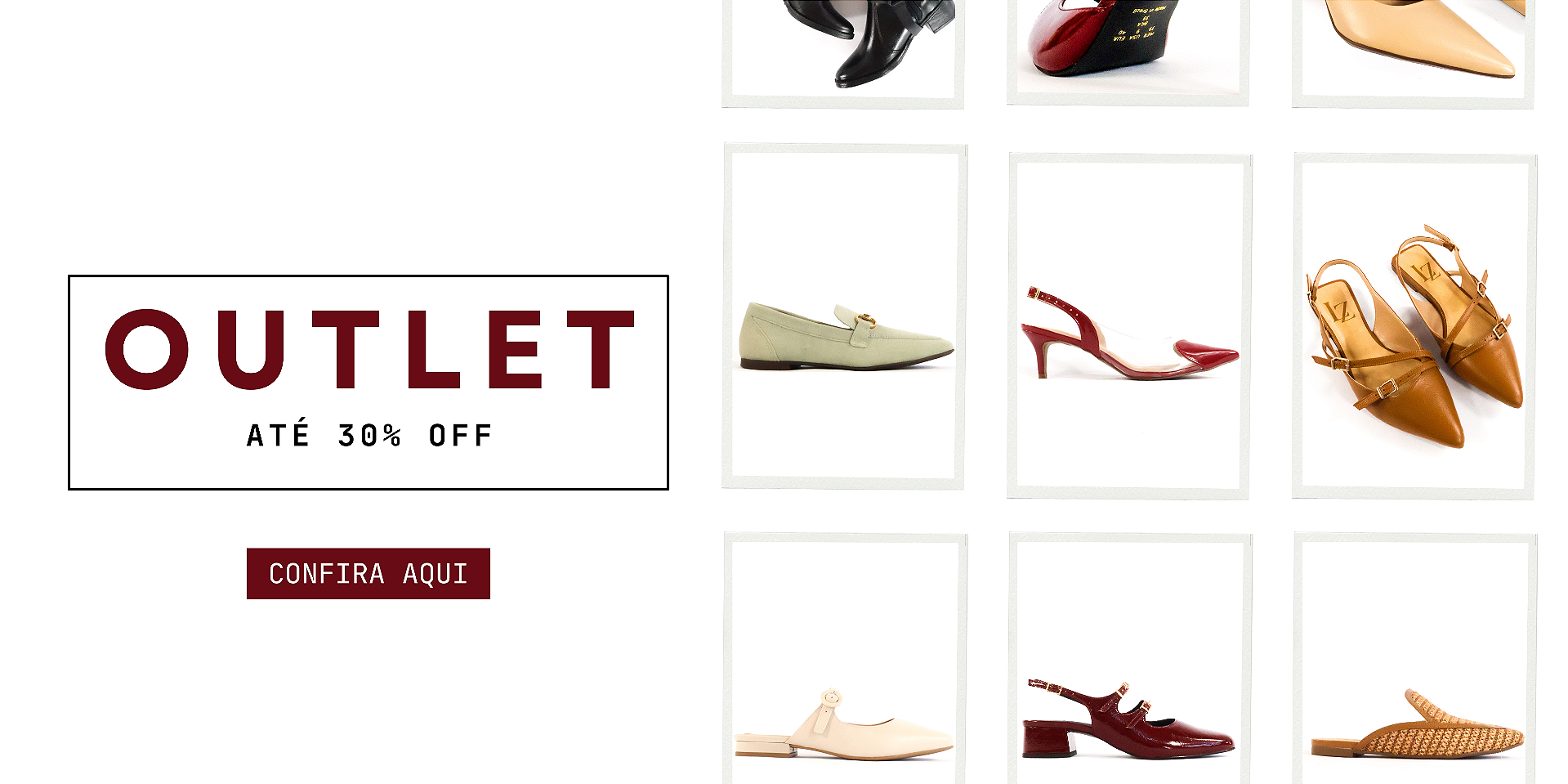Click the OUTLET heading text

point(369,349)
